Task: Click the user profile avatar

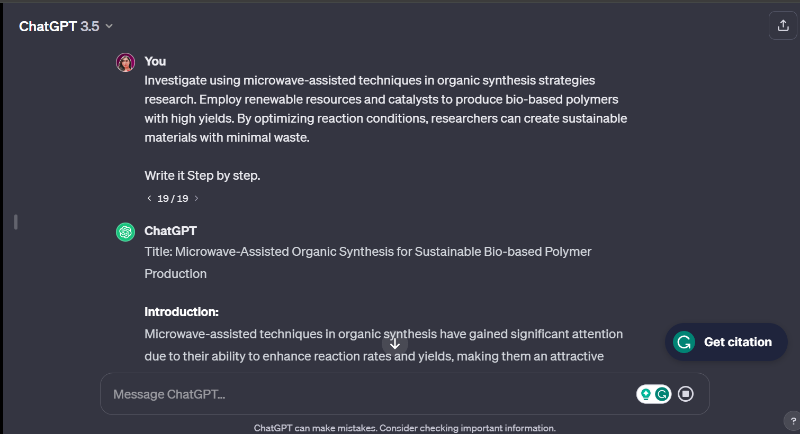Action: point(125,62)
